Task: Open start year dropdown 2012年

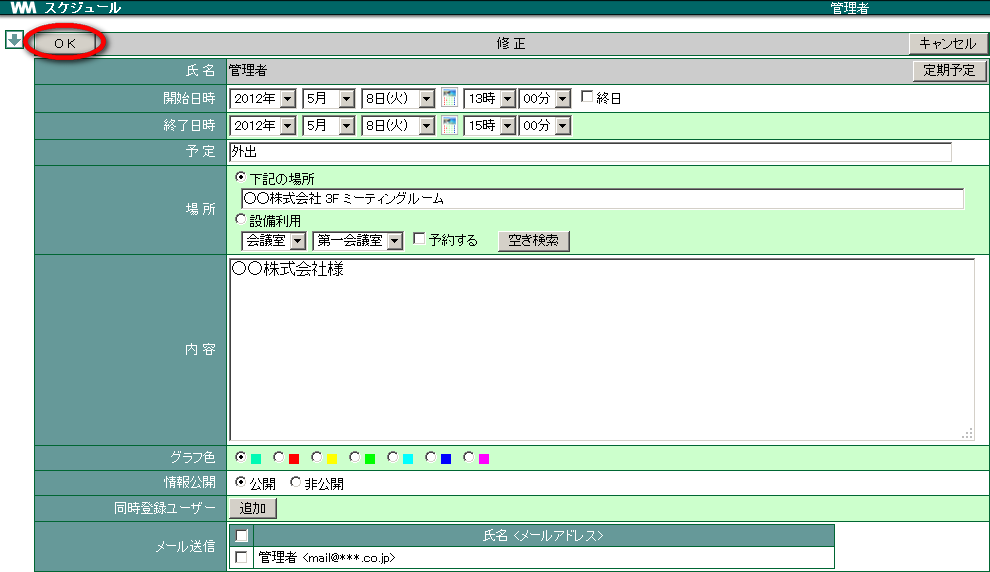Action: coord(263,98)
